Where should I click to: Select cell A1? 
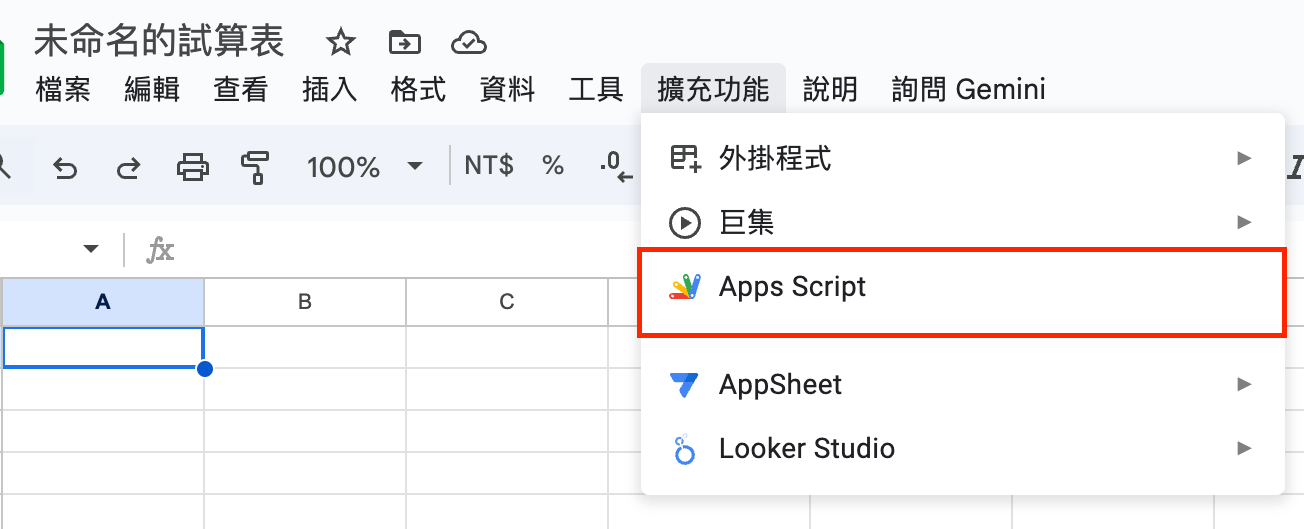tap(103, 347)
